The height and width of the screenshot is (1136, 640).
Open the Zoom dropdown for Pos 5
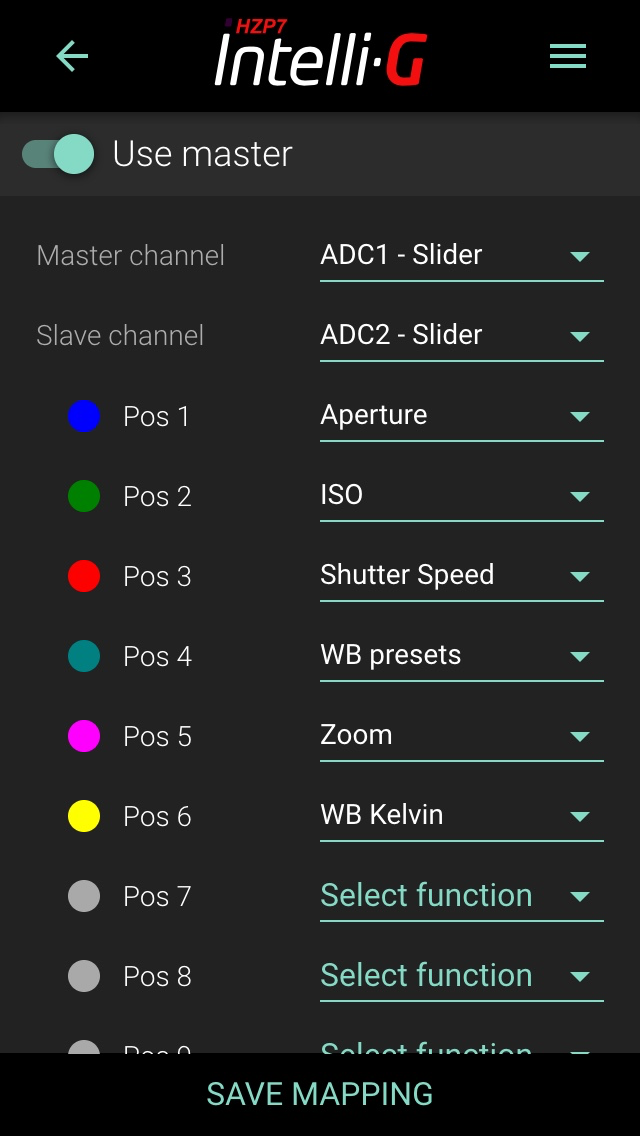461,736
